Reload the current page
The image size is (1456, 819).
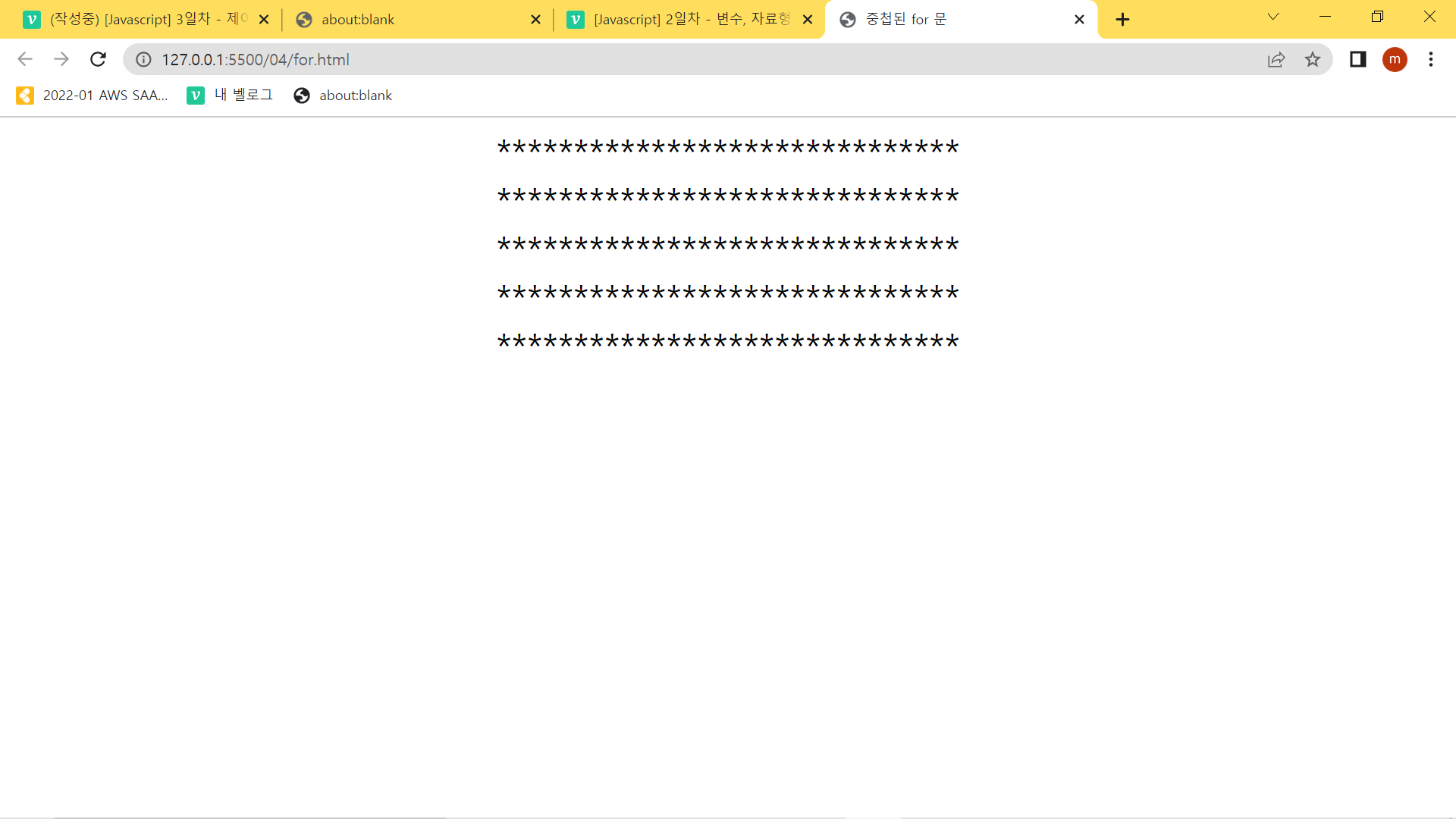[x=98, y=59]
